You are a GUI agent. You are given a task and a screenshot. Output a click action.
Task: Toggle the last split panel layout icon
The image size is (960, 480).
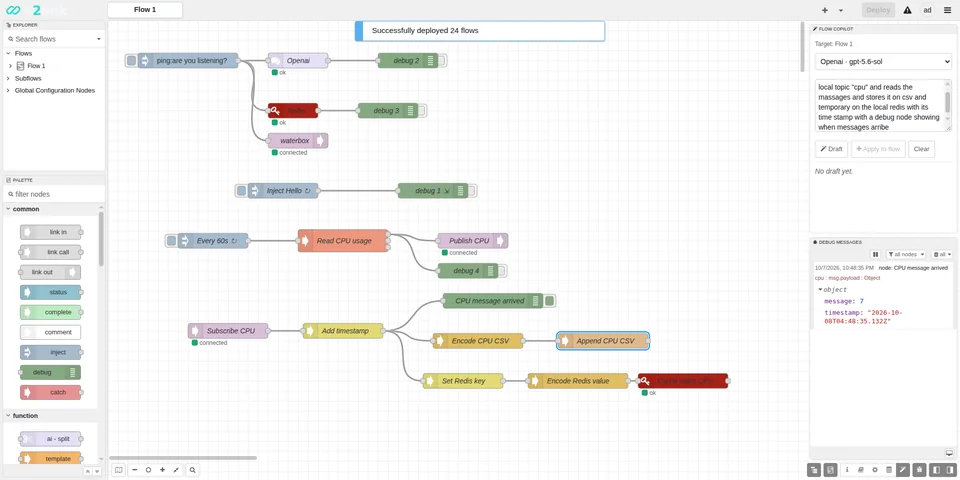coord(950,470)
